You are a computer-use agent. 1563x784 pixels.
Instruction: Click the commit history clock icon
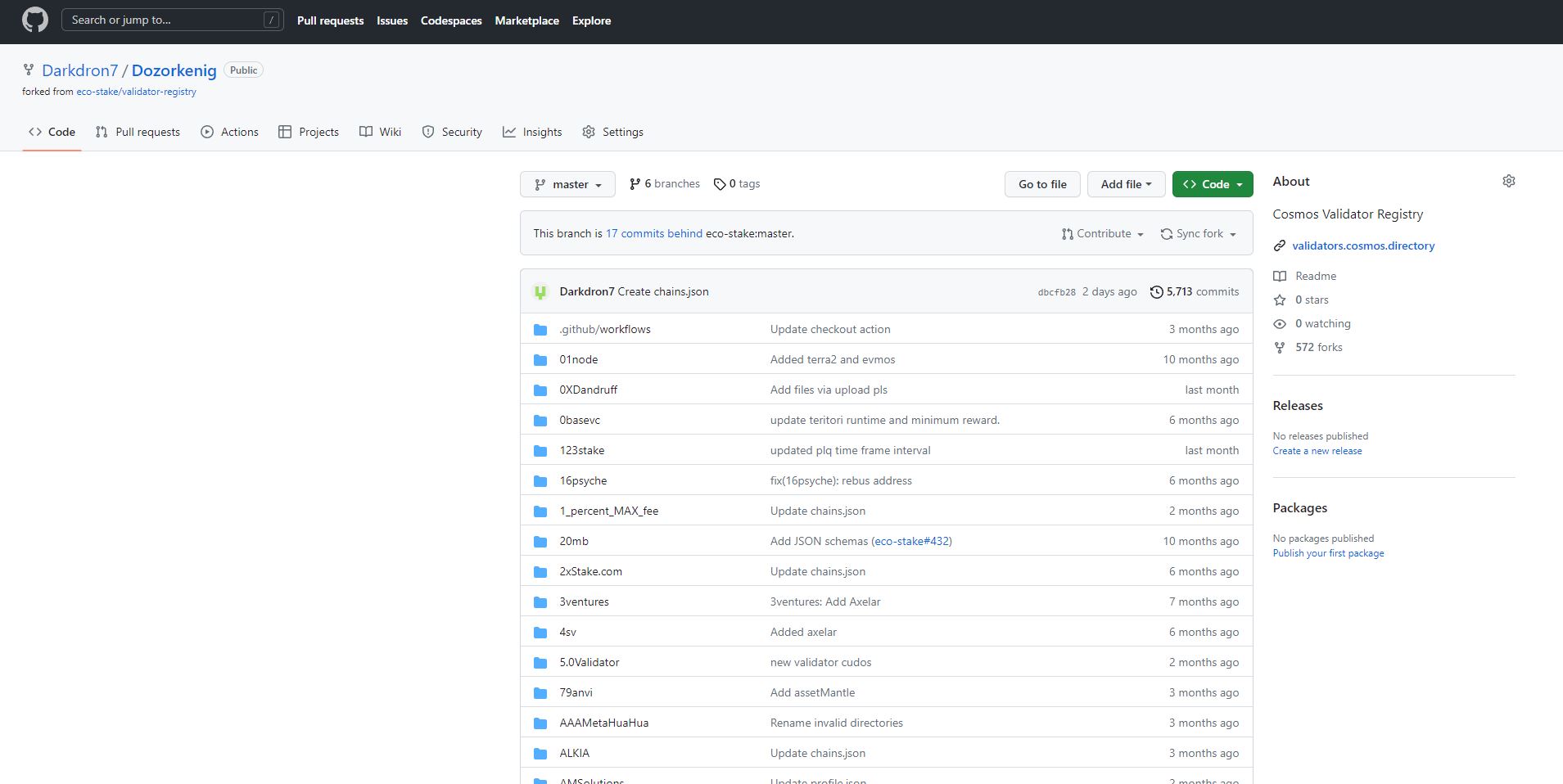[1157, 291]
